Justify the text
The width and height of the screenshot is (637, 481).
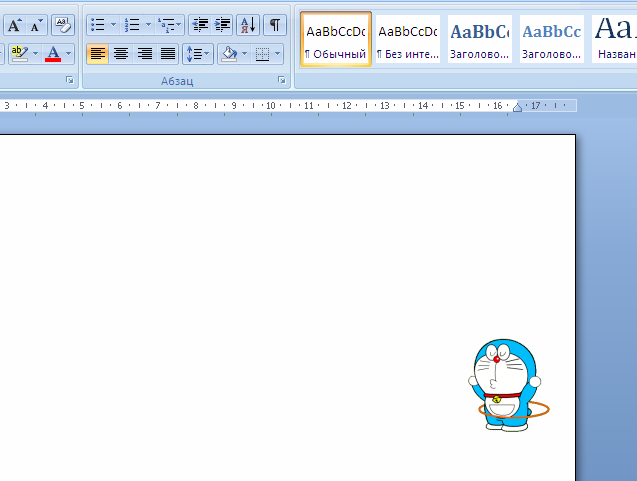[x=167, y=54]
